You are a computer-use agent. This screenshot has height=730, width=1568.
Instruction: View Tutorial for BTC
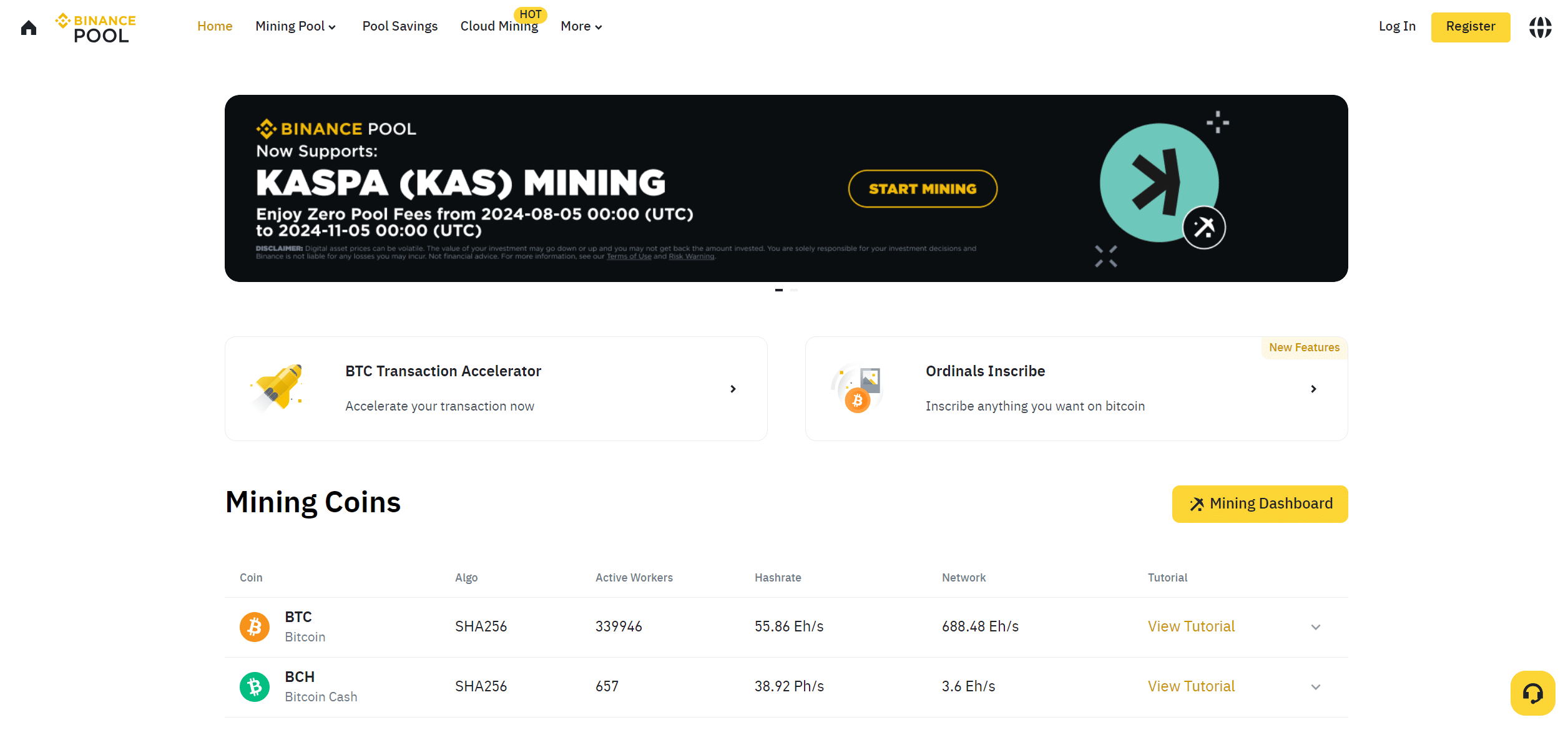[1191, 626]
